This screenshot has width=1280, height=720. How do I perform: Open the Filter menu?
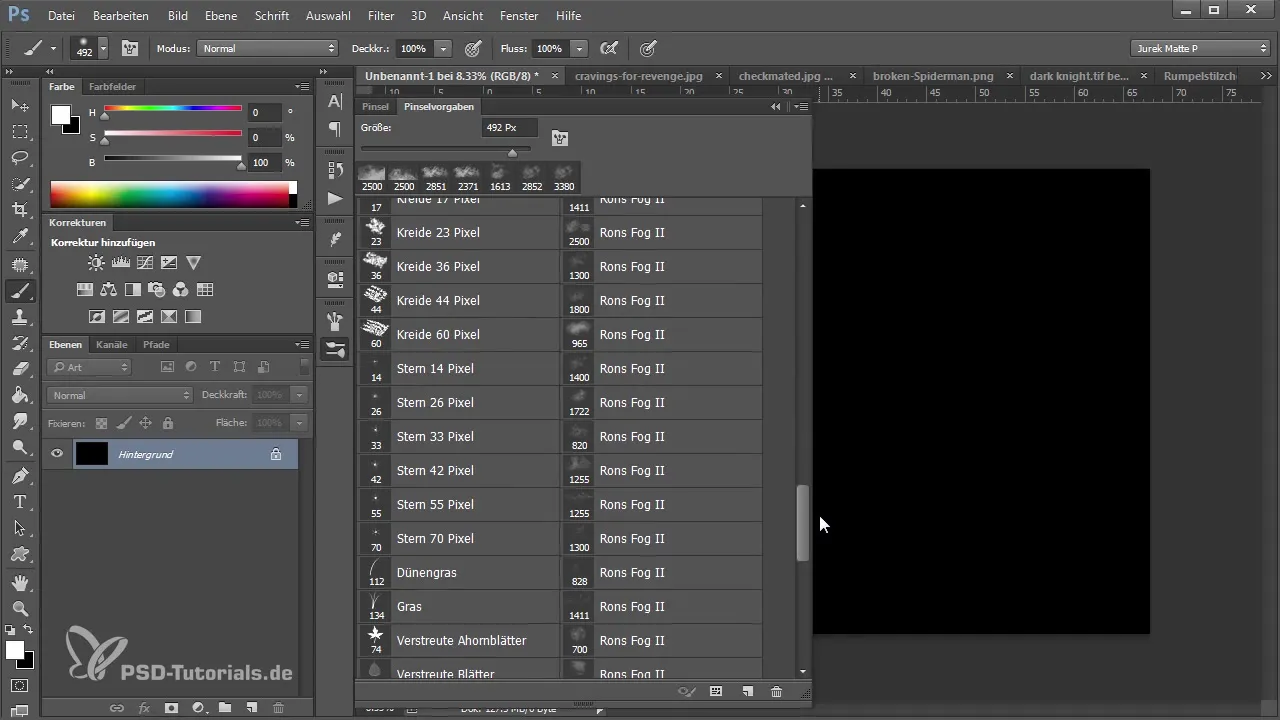[380, 16]
